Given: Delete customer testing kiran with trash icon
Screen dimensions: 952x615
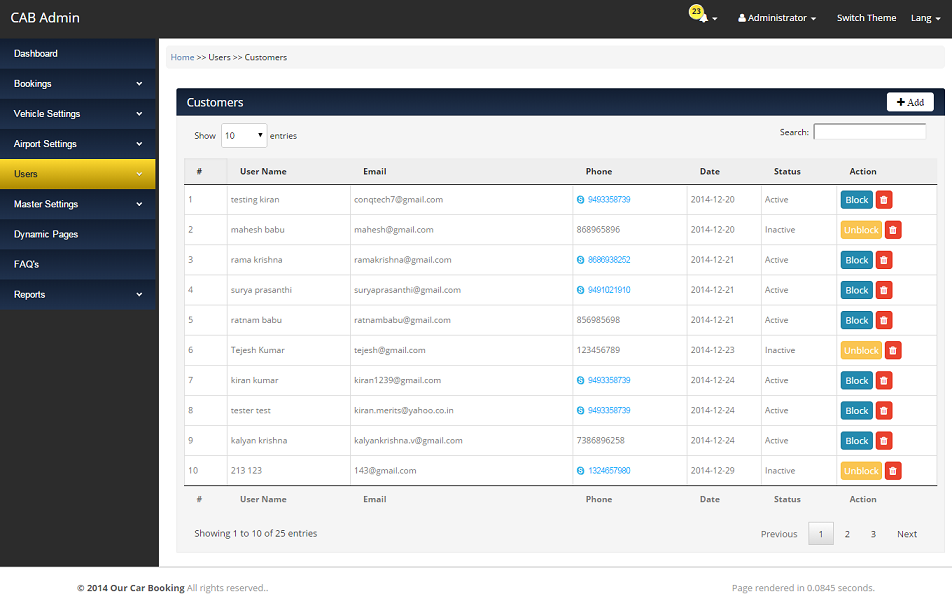Looking at the screenshot, I should pyautogui.click(x=884, y=200).
